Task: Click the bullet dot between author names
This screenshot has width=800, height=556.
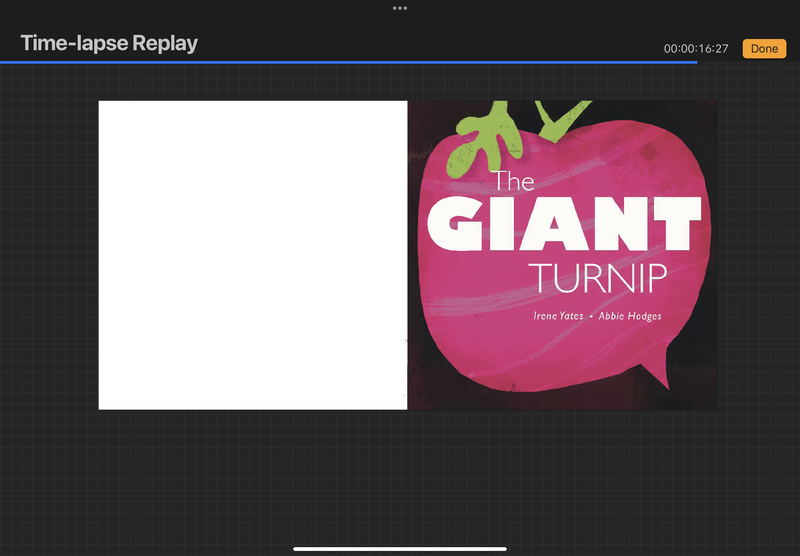Action: [591, 316]
